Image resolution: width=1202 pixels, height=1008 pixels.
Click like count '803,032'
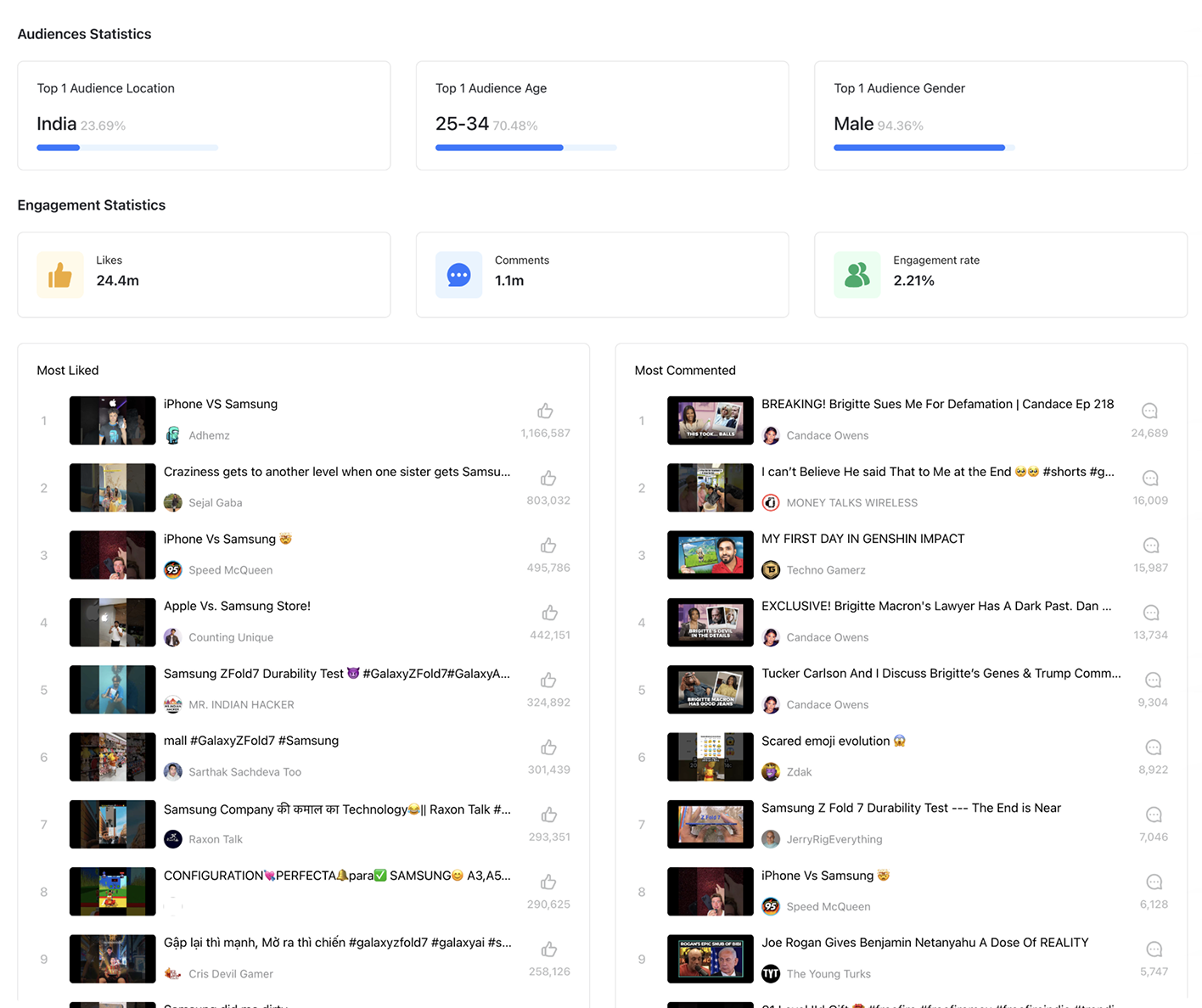[548, 501]
